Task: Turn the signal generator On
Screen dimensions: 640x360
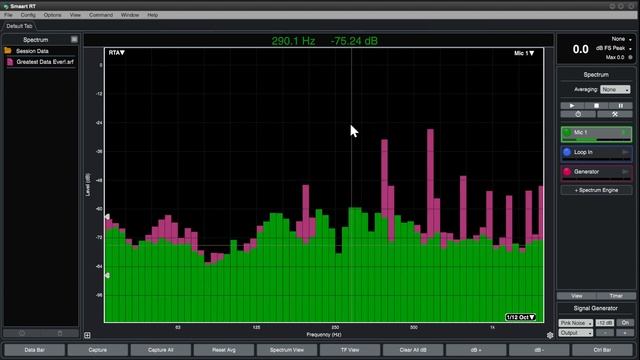Action: click(625, 323)
